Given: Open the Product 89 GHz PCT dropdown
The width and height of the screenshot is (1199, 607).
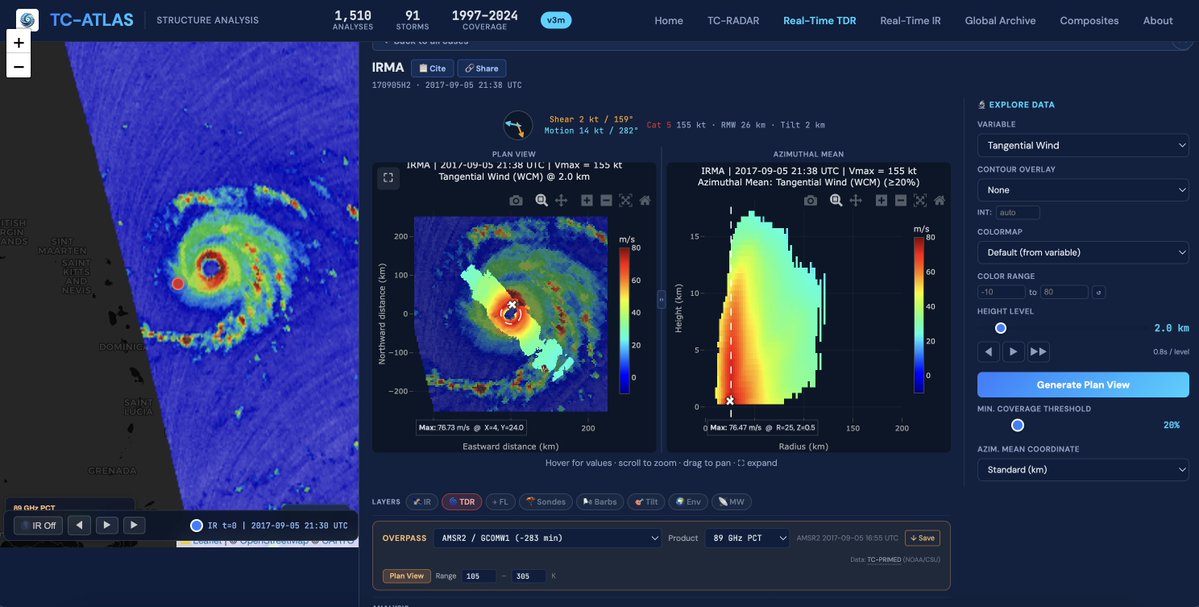Looking at the screenshot, I should [x=747, y=538].
